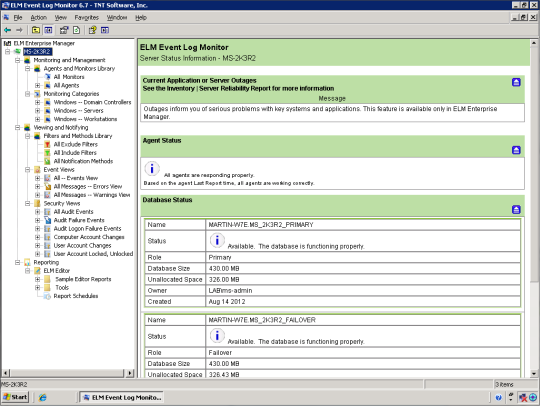
Task: Click the Reporting node icon
Action: point(27,262)
